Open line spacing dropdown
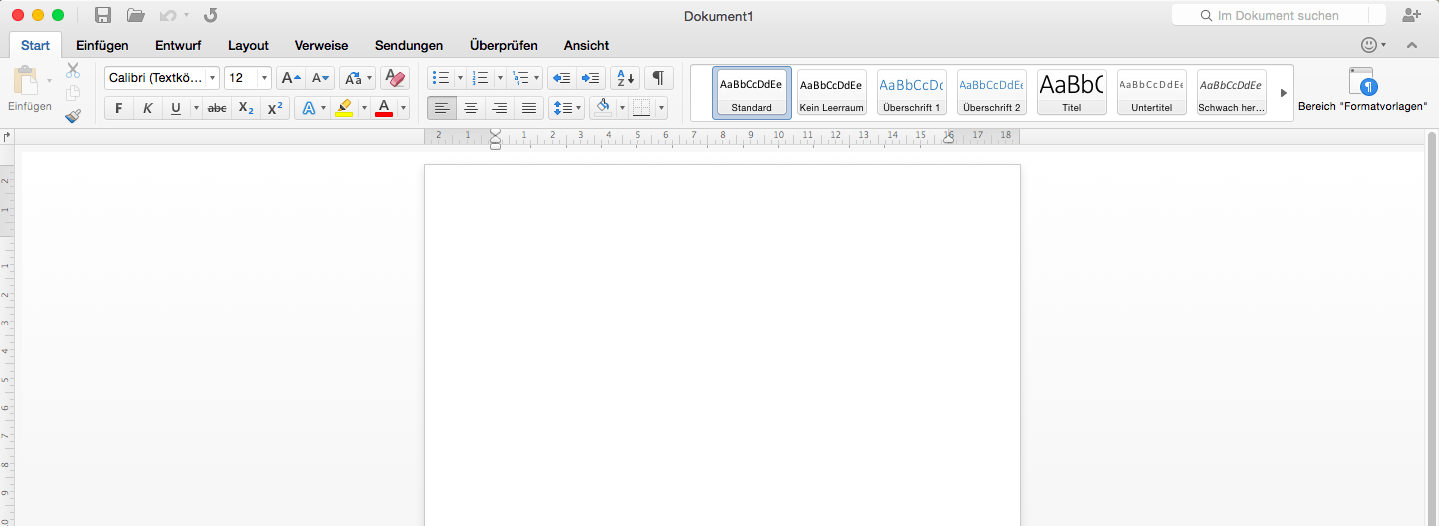Screen dimensions: 1439x526 click(566, 108)
